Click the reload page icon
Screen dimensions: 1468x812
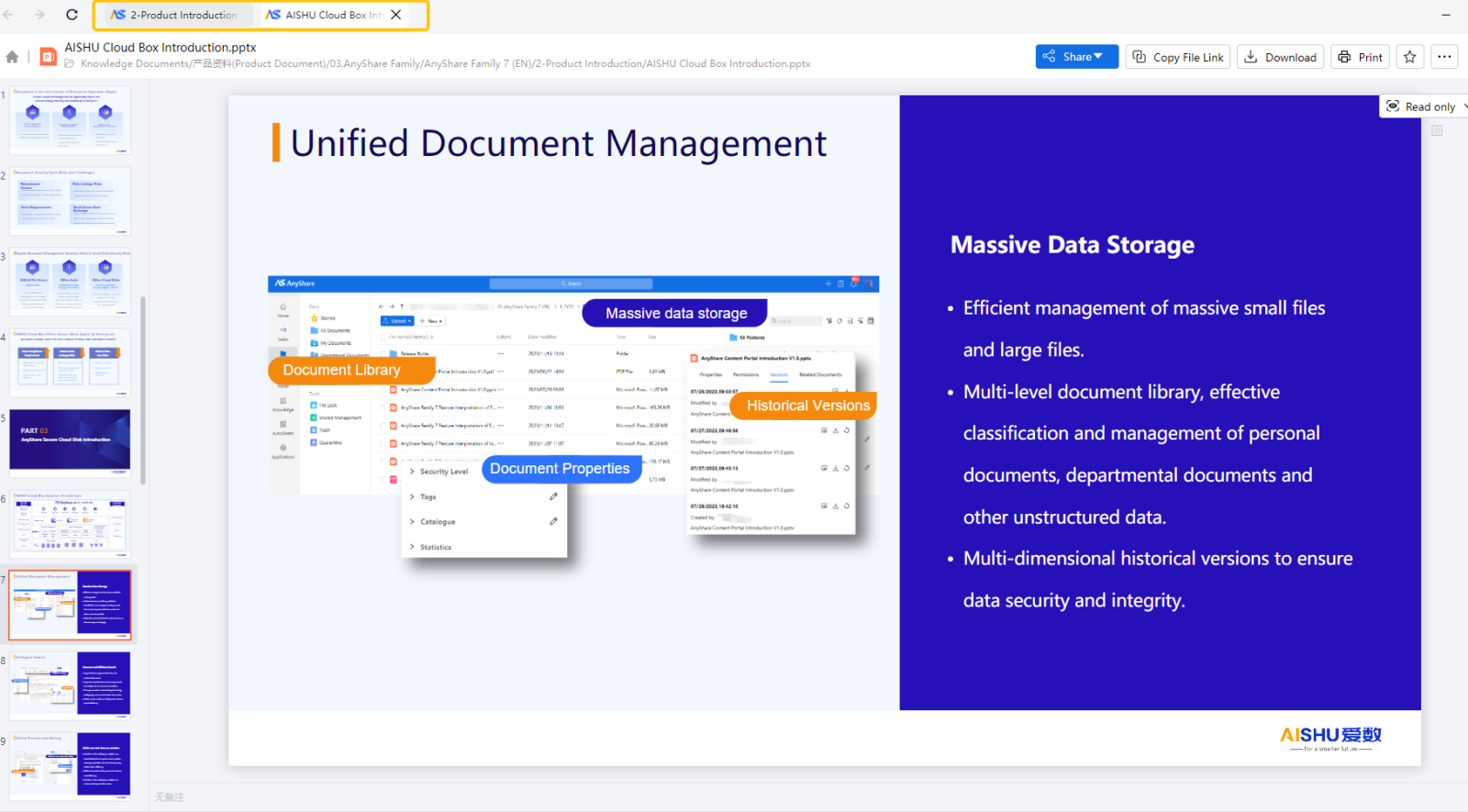click(x=72, y=15)
